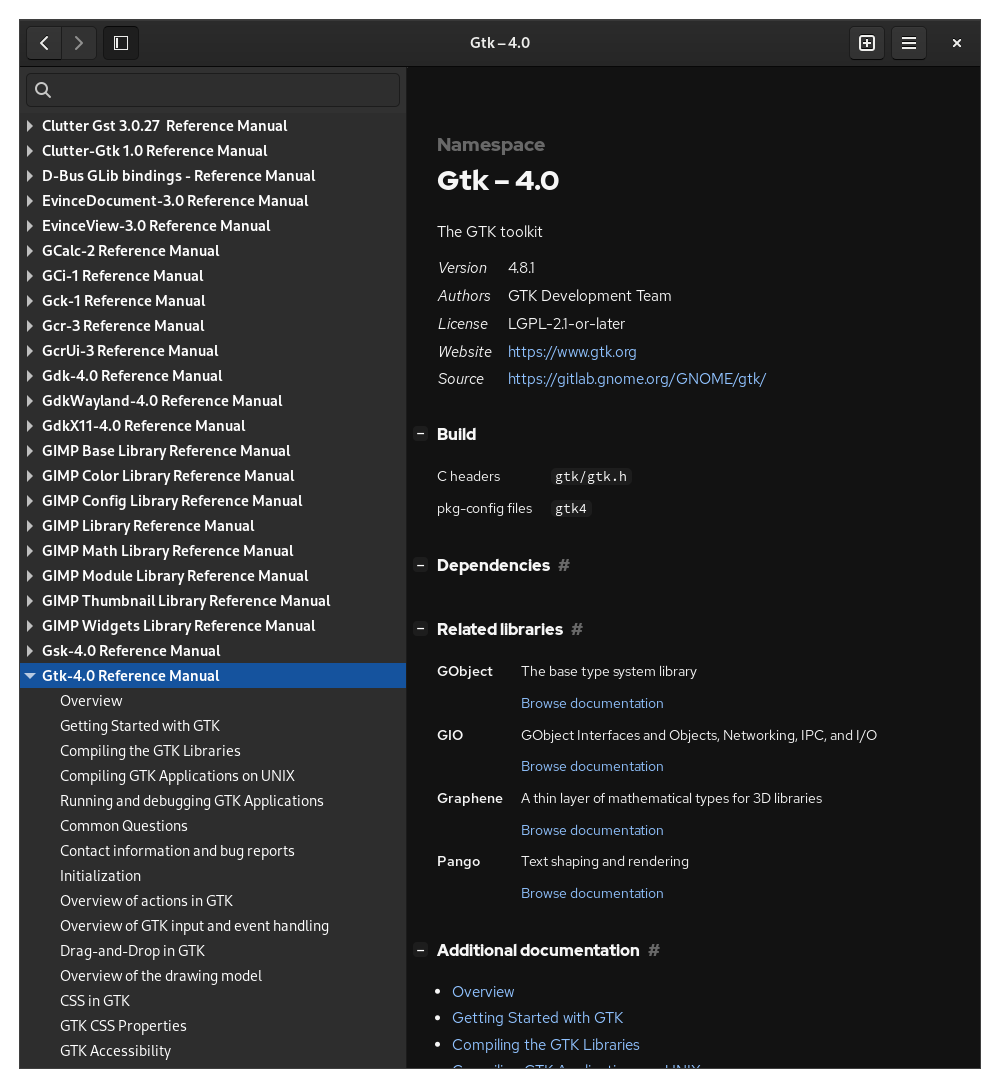The width and height of the screenshot is (1000, 1088).
Task: Focus the sidebar search field
Action: (x=213, y=90)
